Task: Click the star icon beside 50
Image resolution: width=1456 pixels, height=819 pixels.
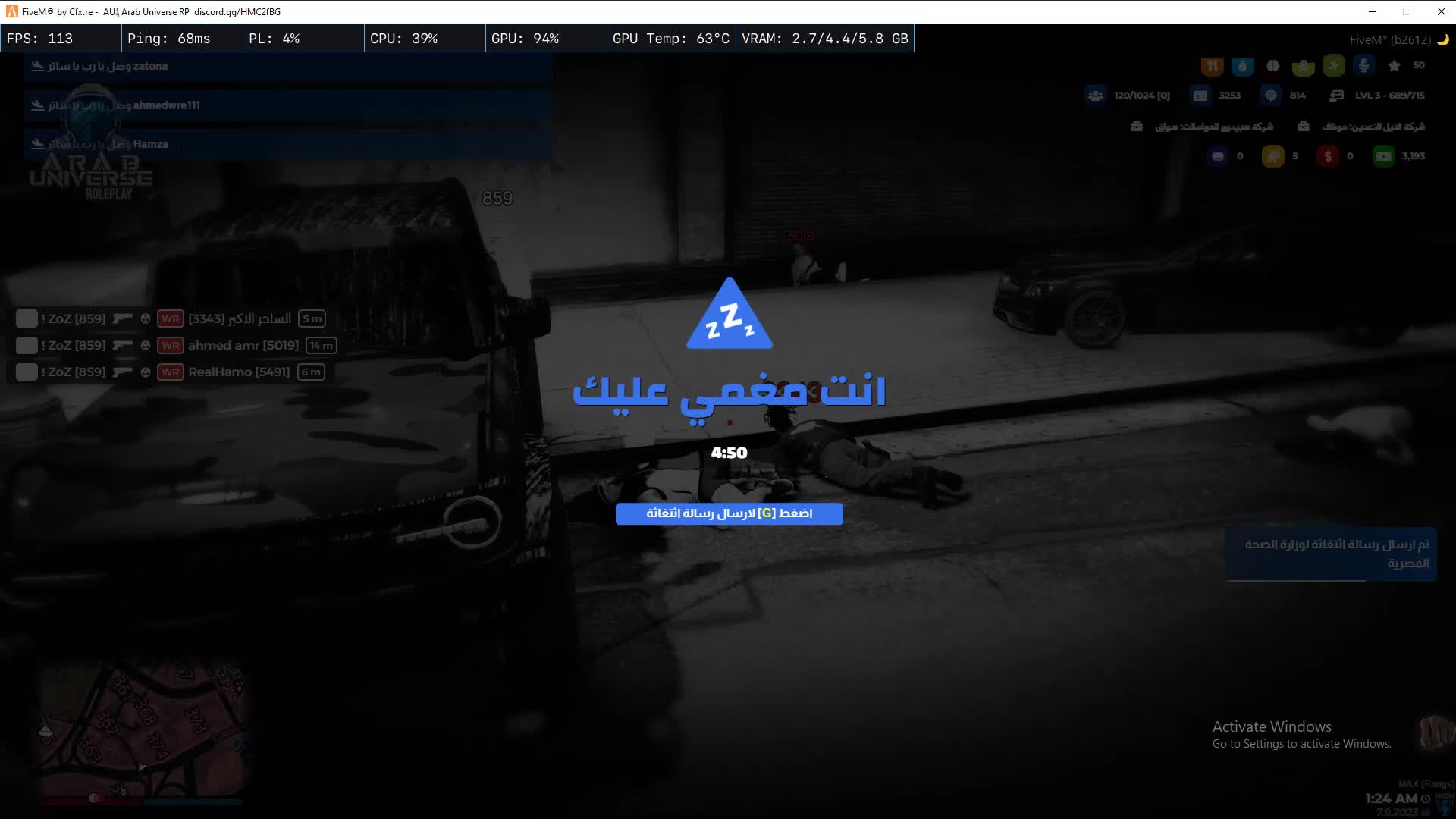Action: coord(1394,66)
